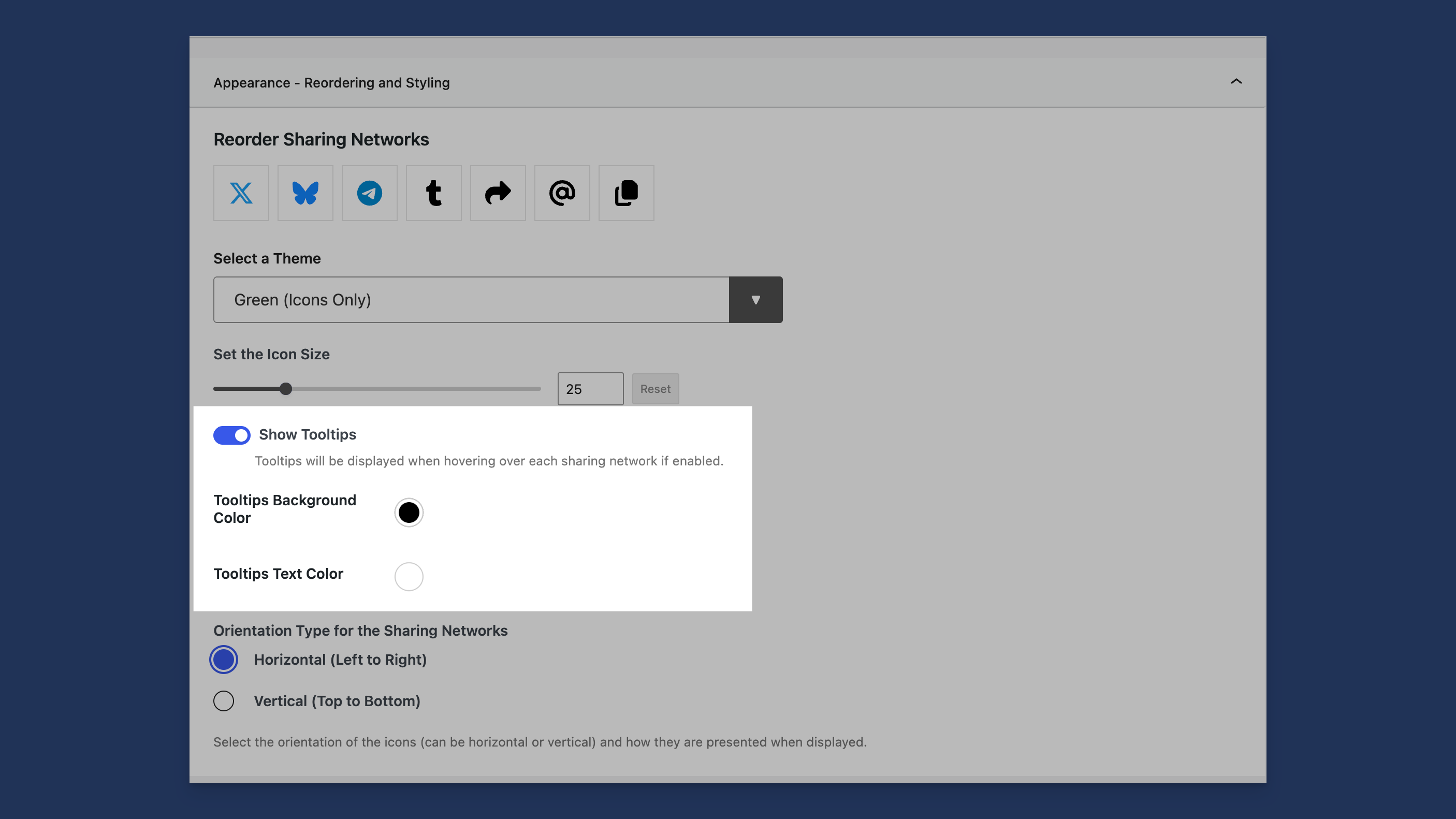Screen dimensions: 1456x819
Task: Click the copy link icon
Action: click(625, 193)
